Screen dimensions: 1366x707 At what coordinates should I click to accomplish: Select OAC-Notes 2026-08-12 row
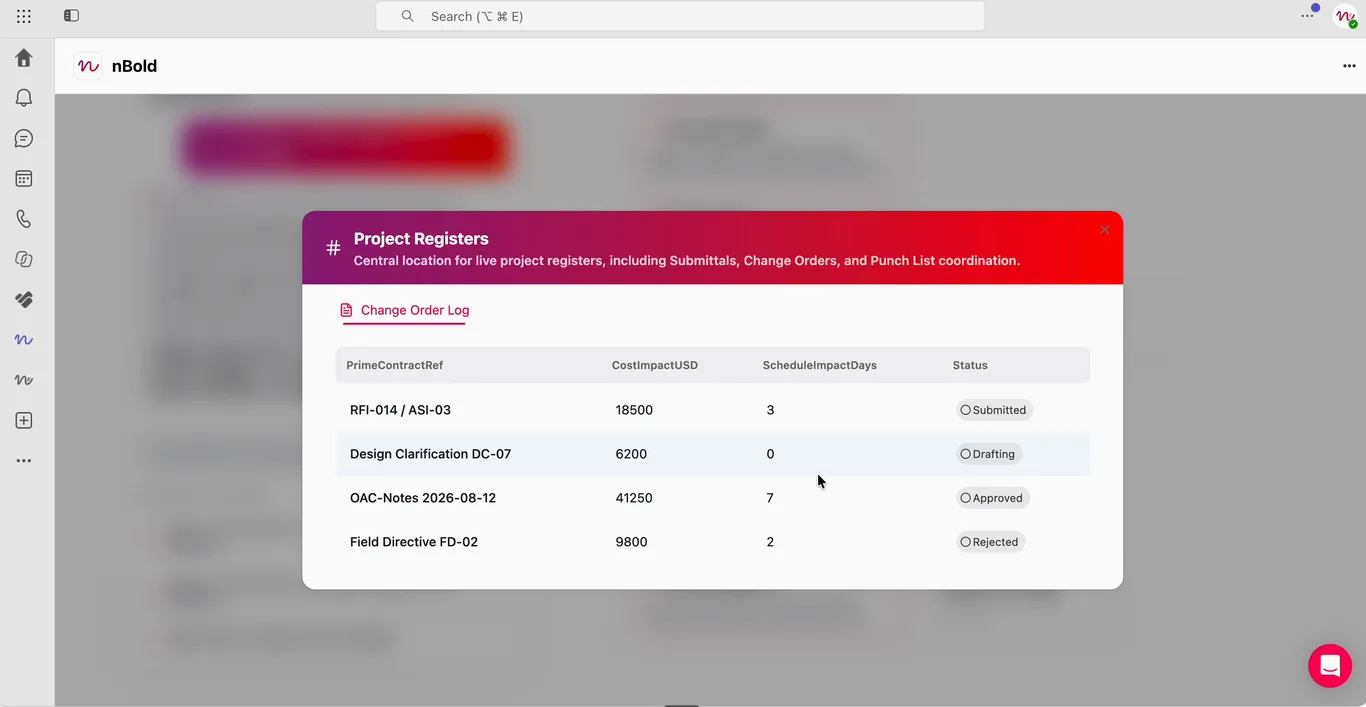[x=712, y=498]
